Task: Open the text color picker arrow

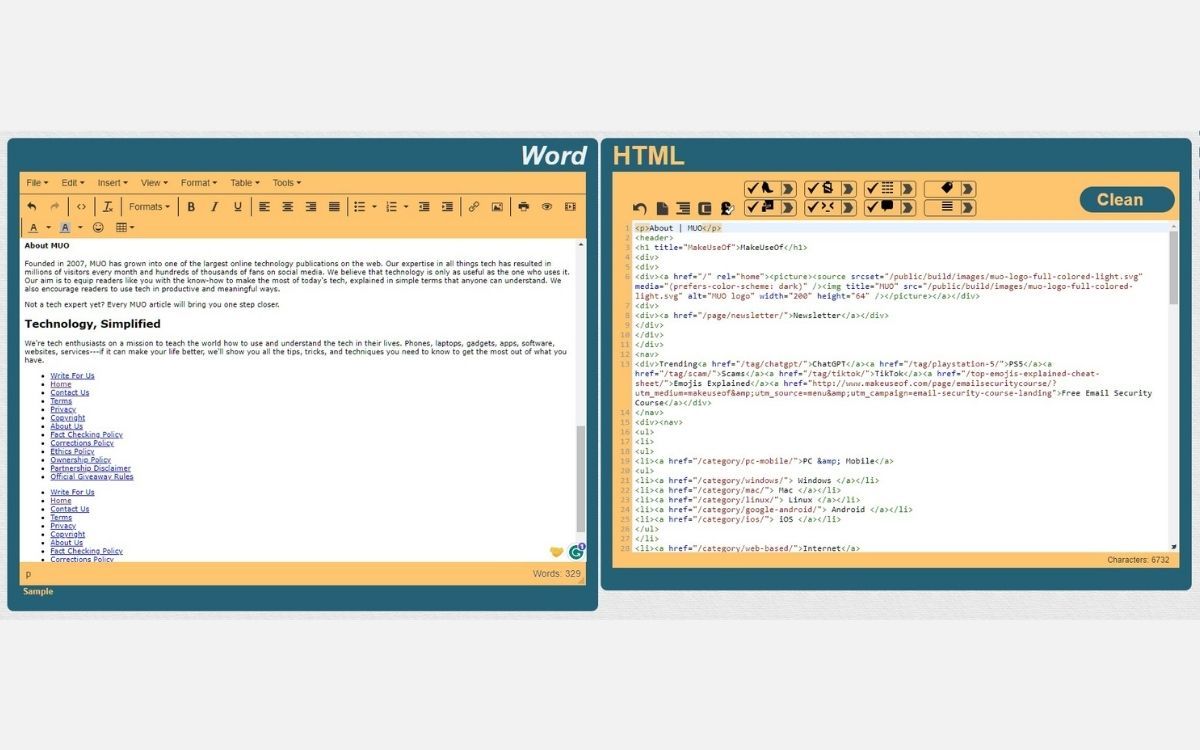Action: pos(48,228)
